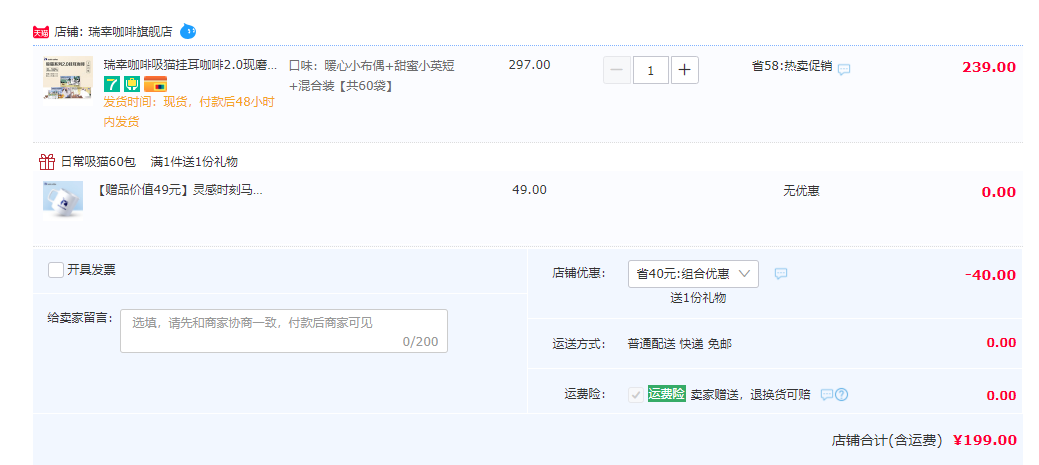
Task: Click the item subtotal 239.00
Action: tap(989, 67)
